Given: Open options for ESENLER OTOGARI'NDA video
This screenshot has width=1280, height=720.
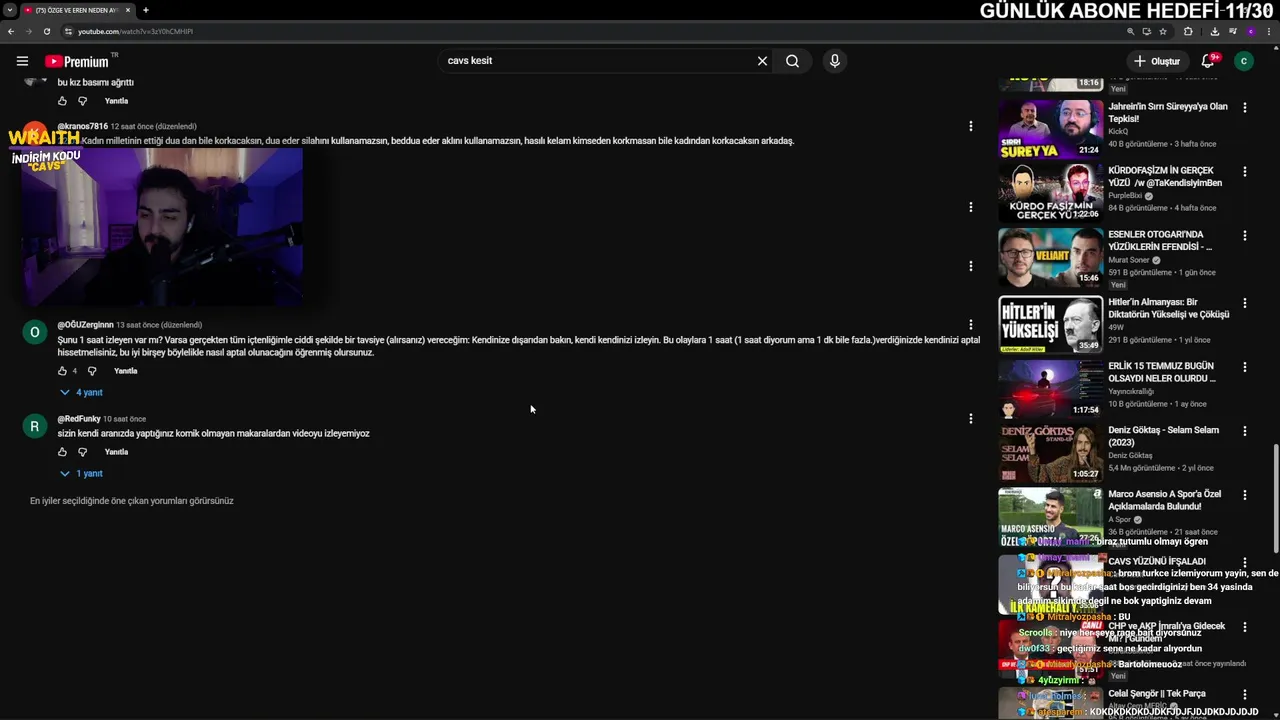Looking at the screenshot, I should (x=1245, y=236).
